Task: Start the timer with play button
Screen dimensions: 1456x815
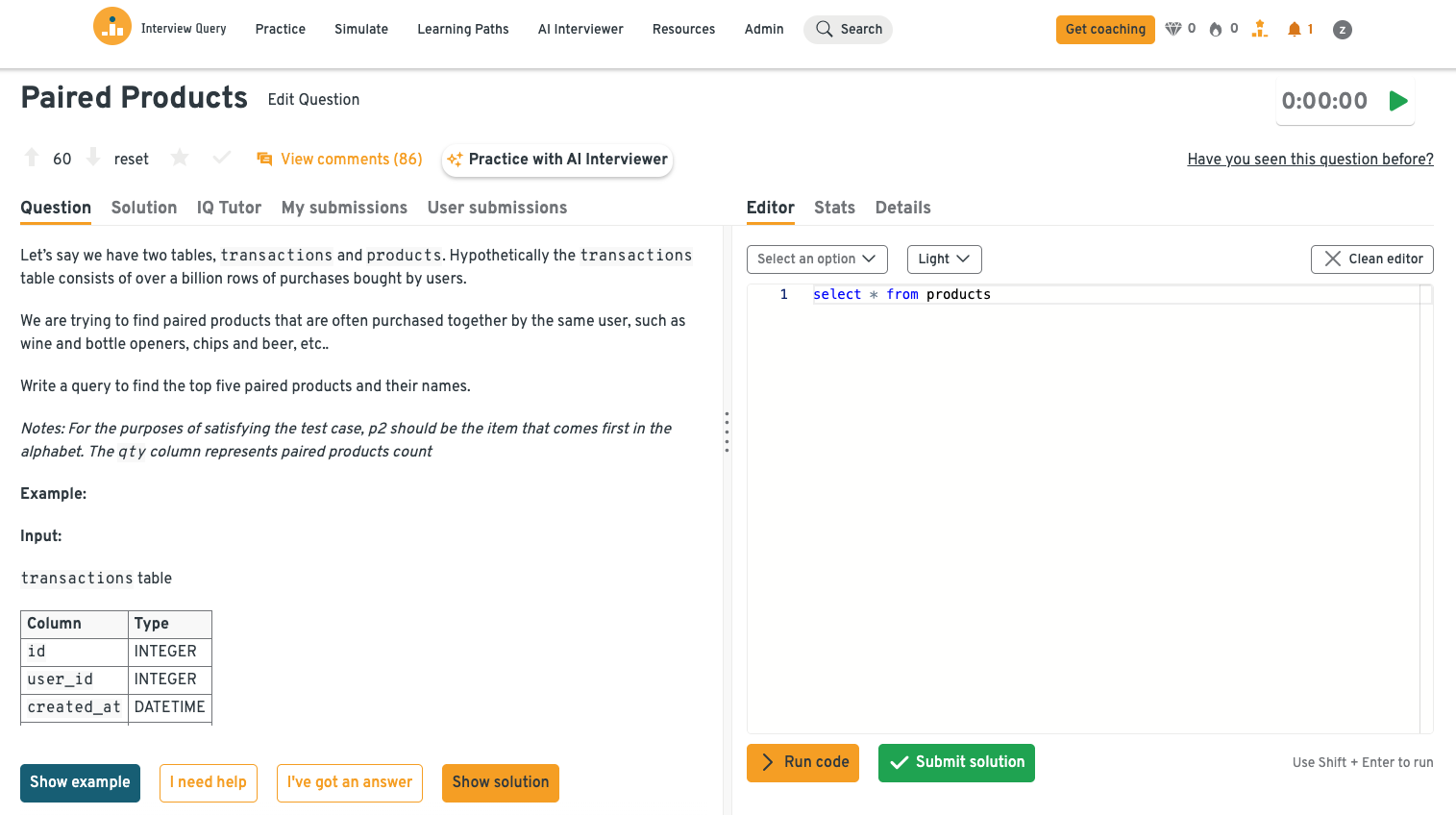Action: (x=1398, y=100)
